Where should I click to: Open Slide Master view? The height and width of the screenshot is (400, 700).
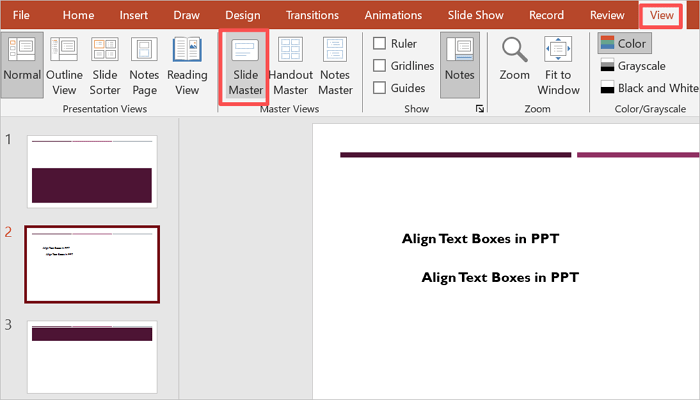click(x=245, y=66)
